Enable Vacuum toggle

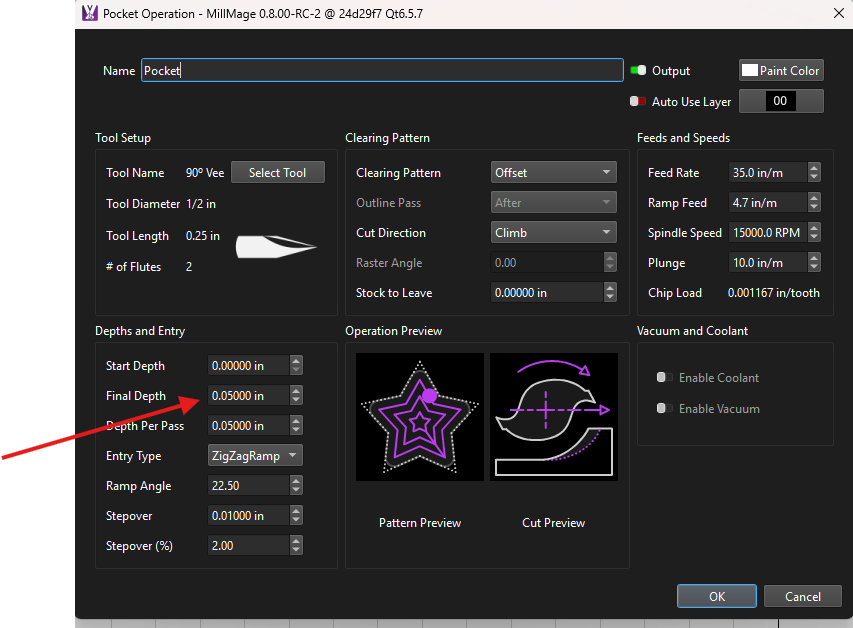(664, 408)
